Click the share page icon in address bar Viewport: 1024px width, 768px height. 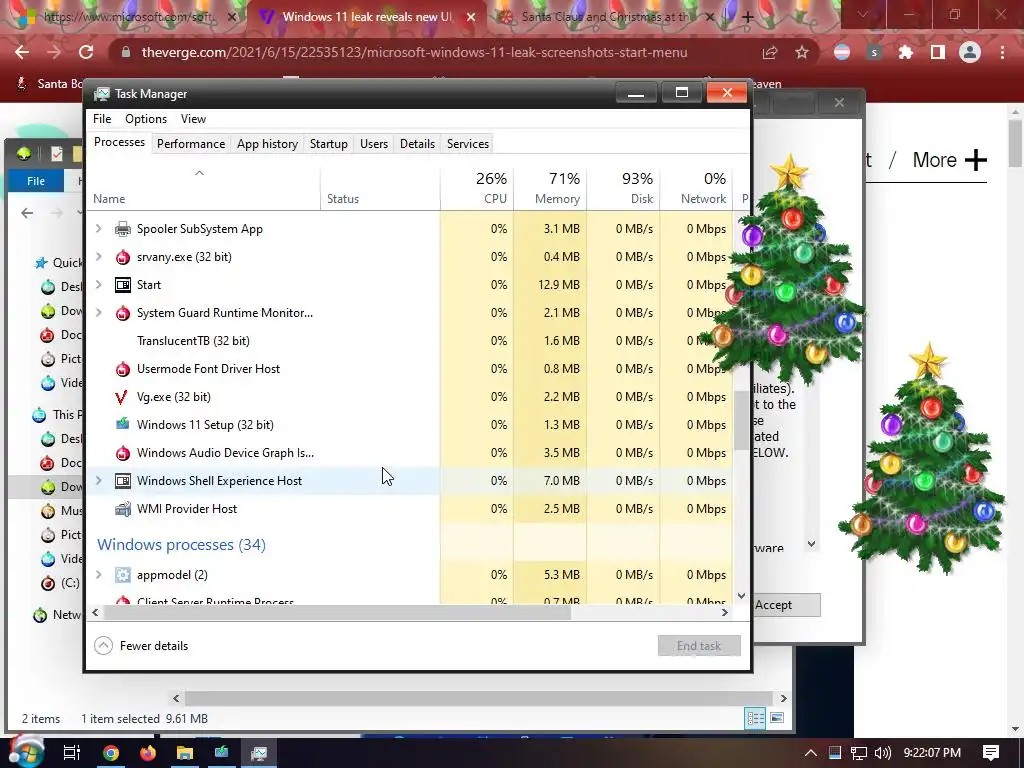pos(770,52)
